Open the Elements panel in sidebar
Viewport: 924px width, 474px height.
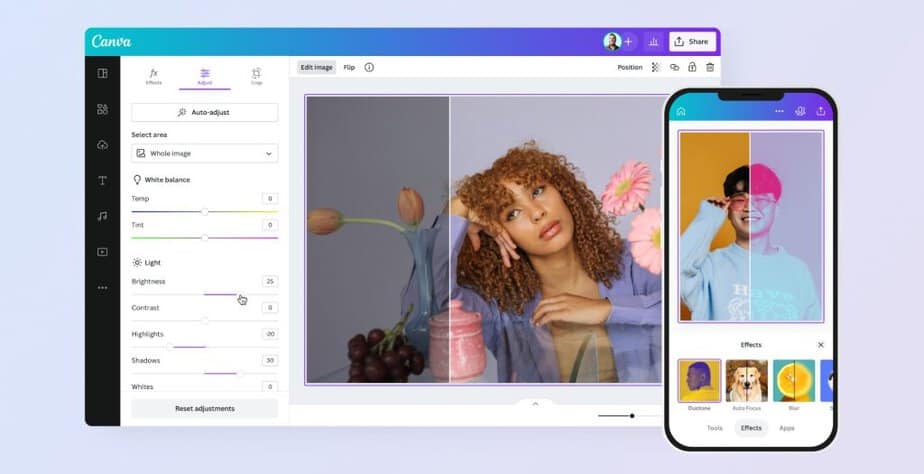coord(103,109)
